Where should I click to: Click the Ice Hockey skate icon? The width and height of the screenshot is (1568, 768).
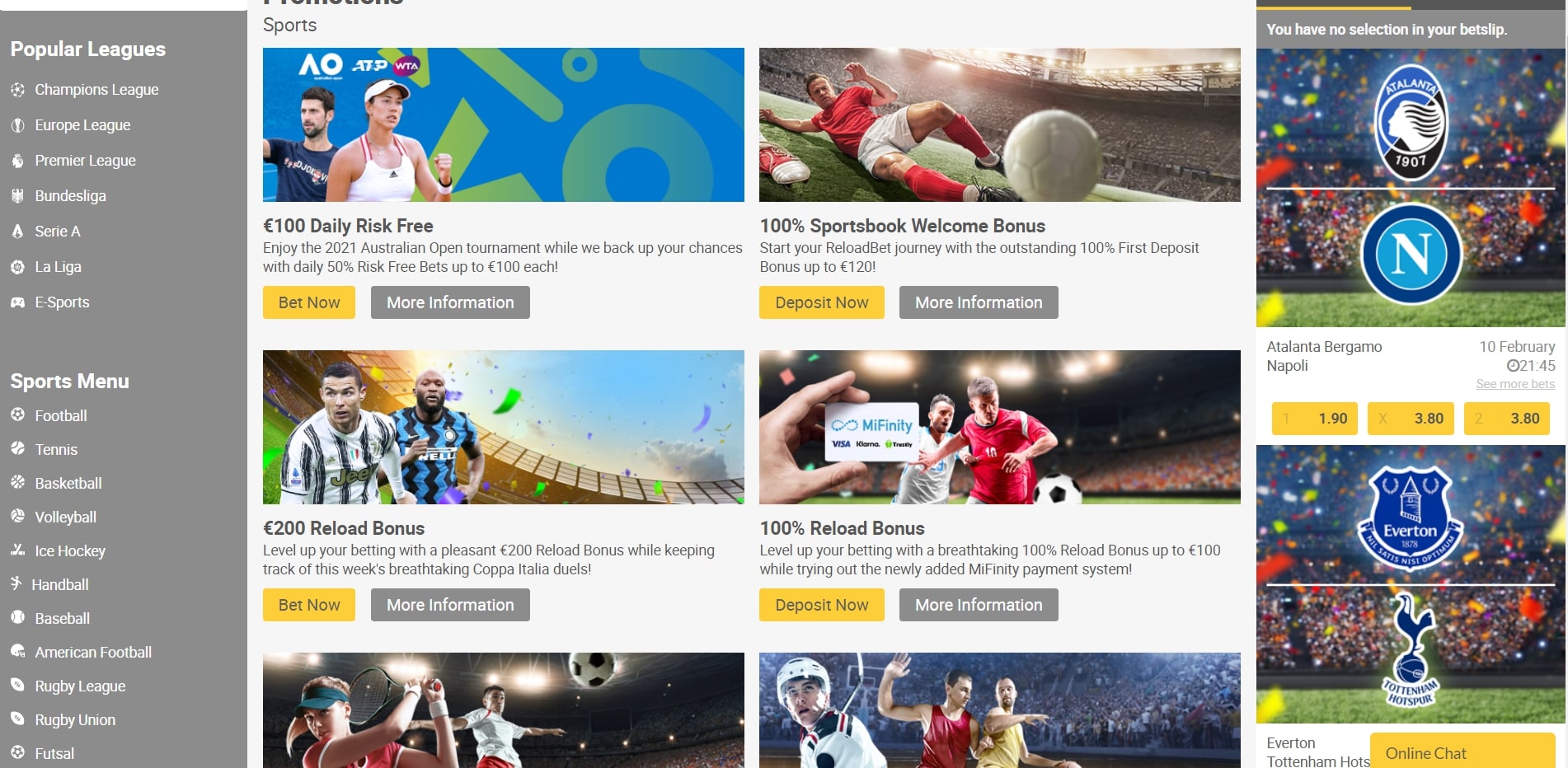pyautogui.click(x=17, y=550)
